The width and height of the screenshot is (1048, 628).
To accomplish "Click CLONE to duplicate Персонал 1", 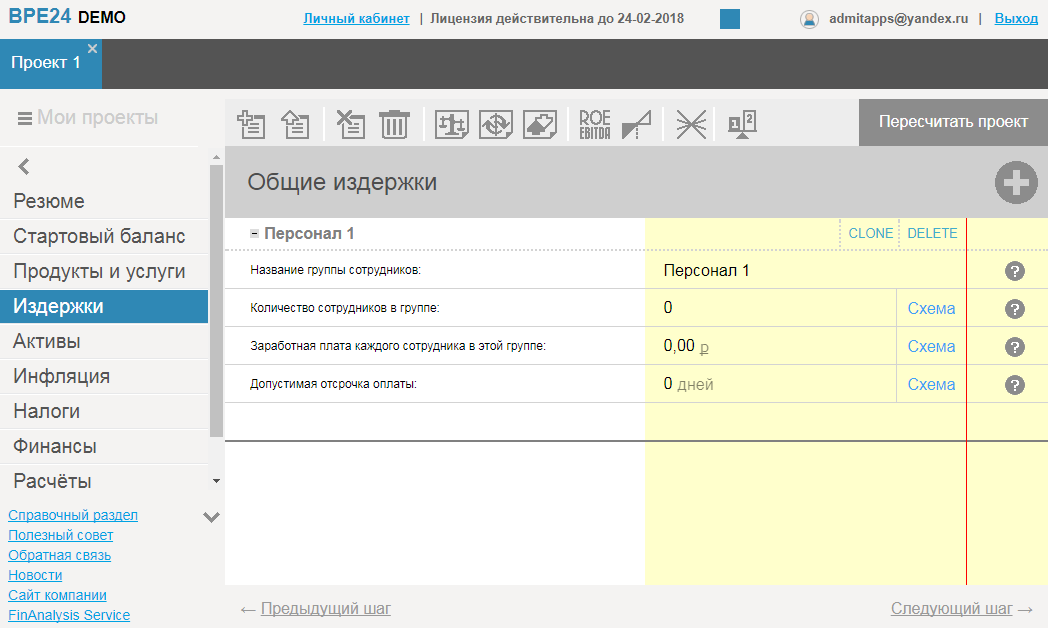I will [x=869, y=232].
